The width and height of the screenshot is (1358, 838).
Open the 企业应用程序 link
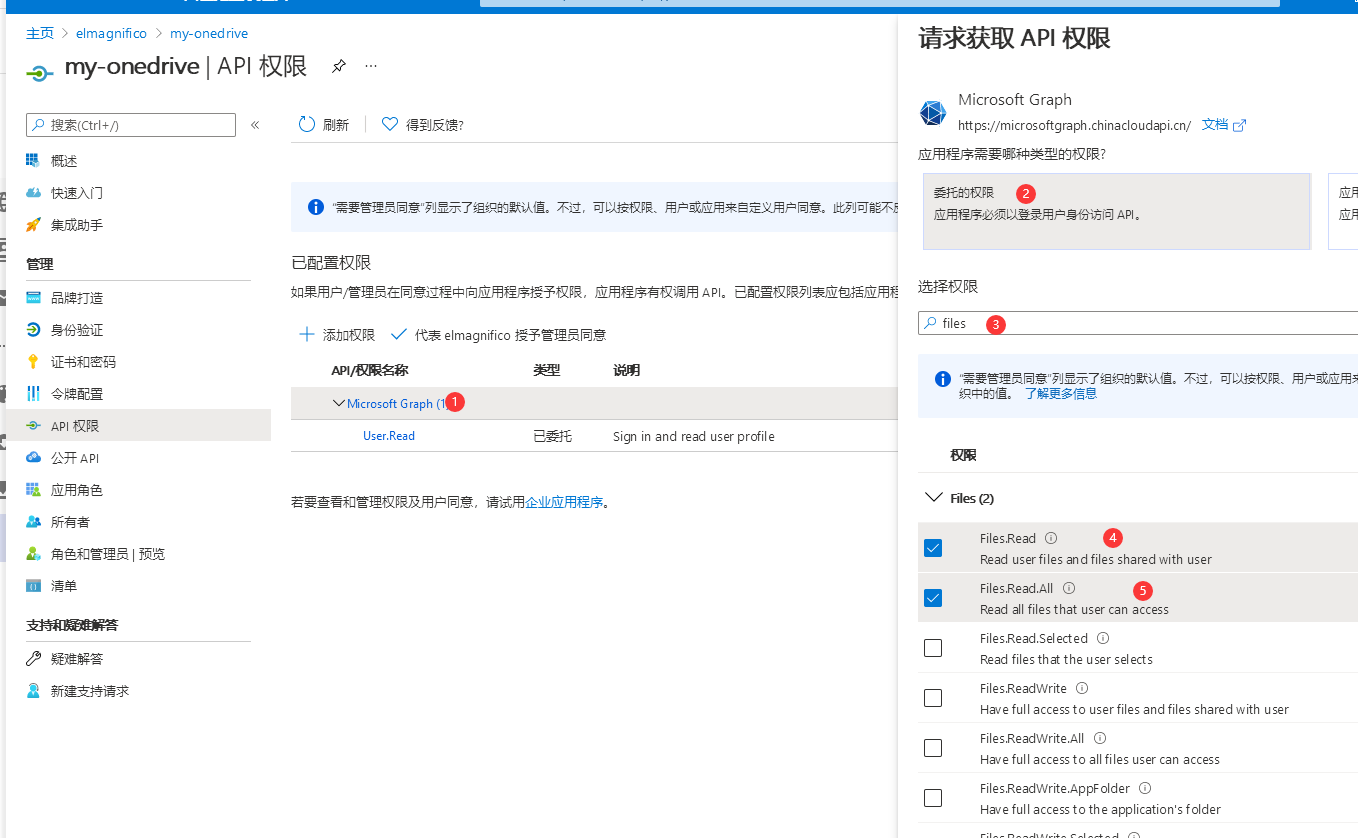pos(564,502)
